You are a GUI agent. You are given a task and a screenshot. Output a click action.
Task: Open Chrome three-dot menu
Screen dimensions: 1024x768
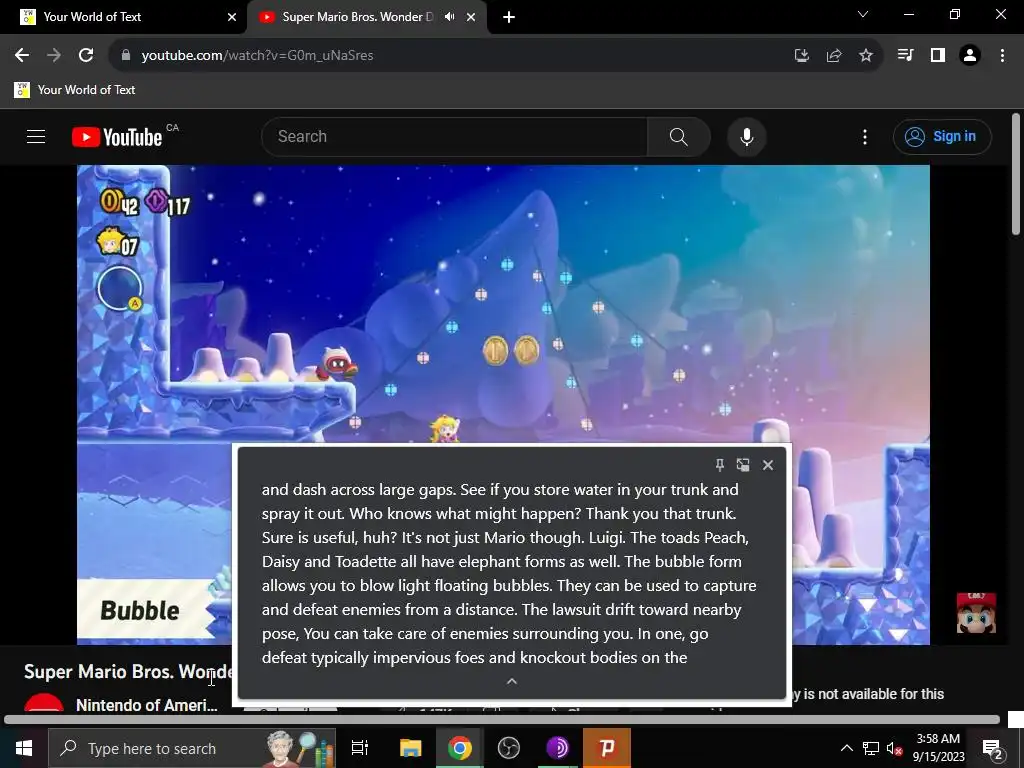point(1002,56)
